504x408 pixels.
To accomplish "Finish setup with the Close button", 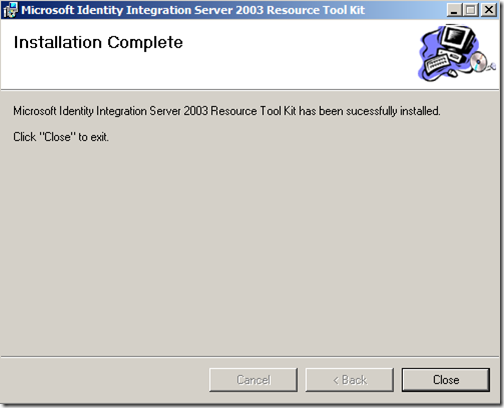I will 446,380.
